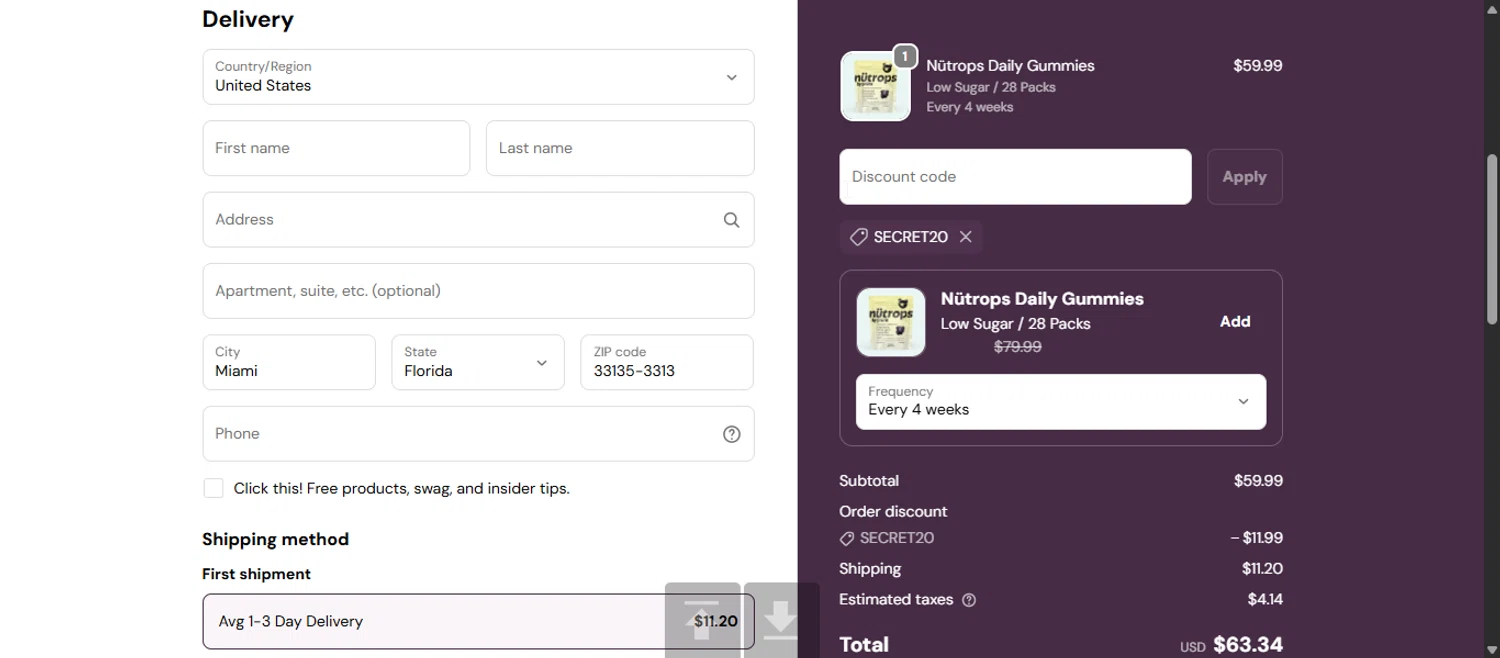Add the upsell Nütrops Daily Gummies
This screenshot has width=1500, height=658.
point(1235,322)
